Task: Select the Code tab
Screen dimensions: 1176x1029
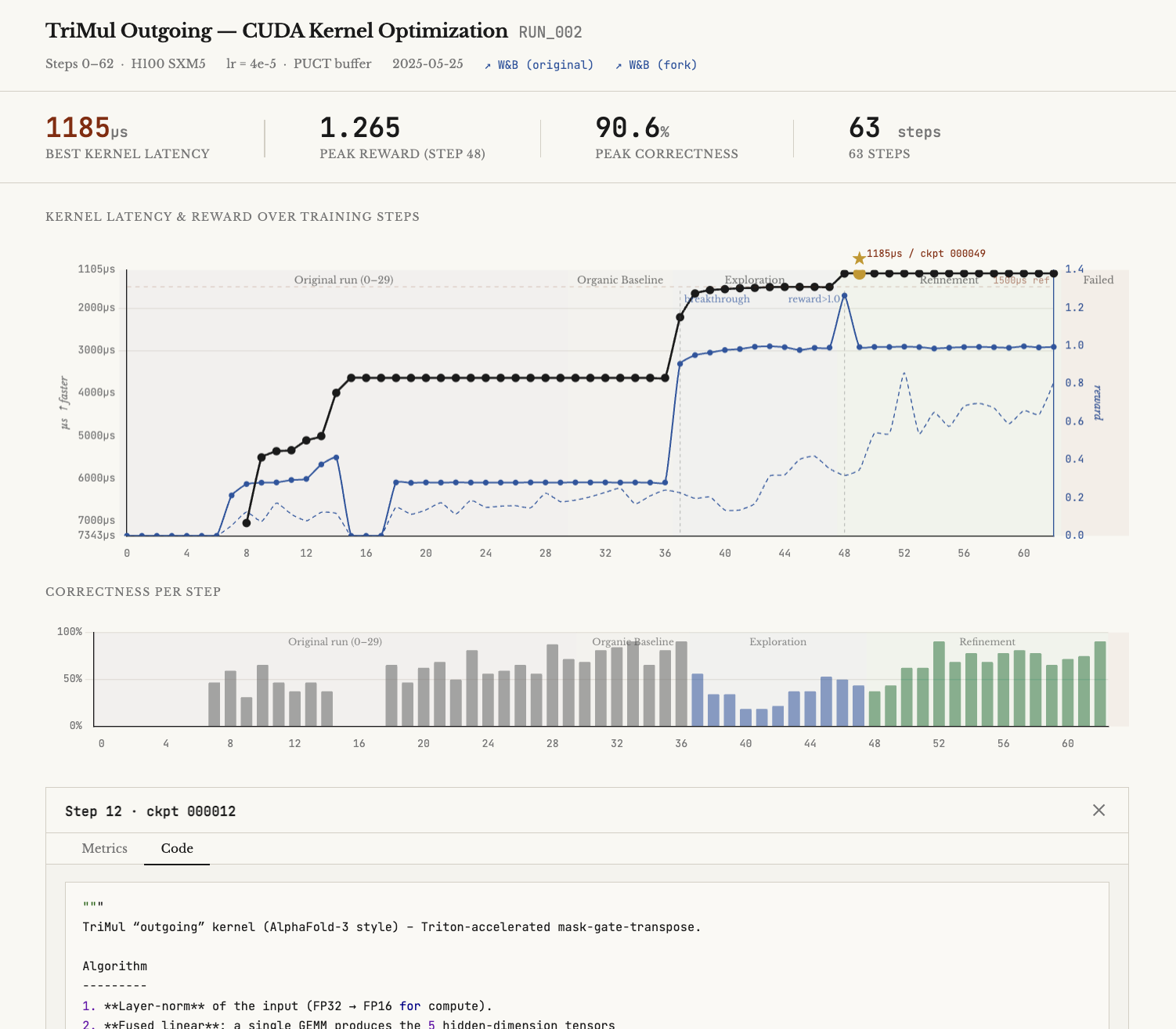Action: pos(177,848)
